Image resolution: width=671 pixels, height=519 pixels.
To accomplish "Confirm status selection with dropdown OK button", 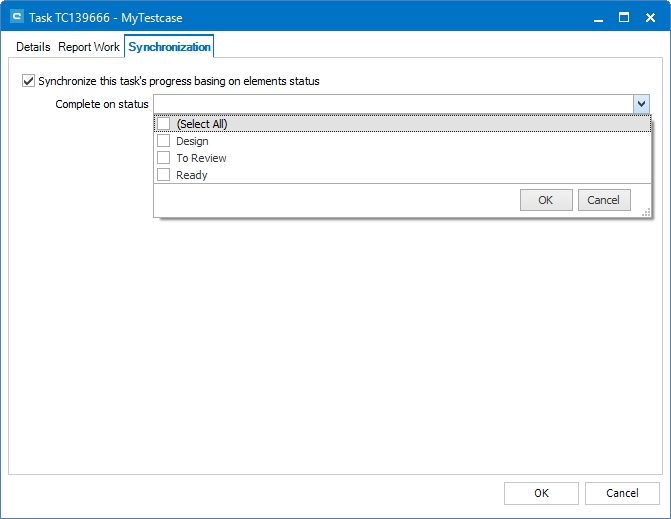I will (x=546, y=200).
